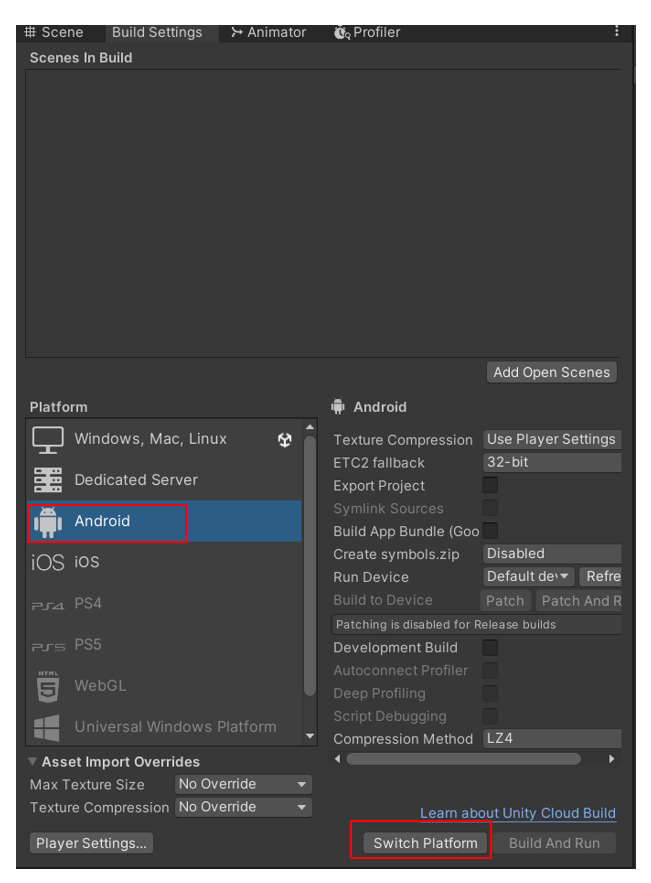Select Dedicated Server platform
The image size is (651, 883).
pos(164,480)
